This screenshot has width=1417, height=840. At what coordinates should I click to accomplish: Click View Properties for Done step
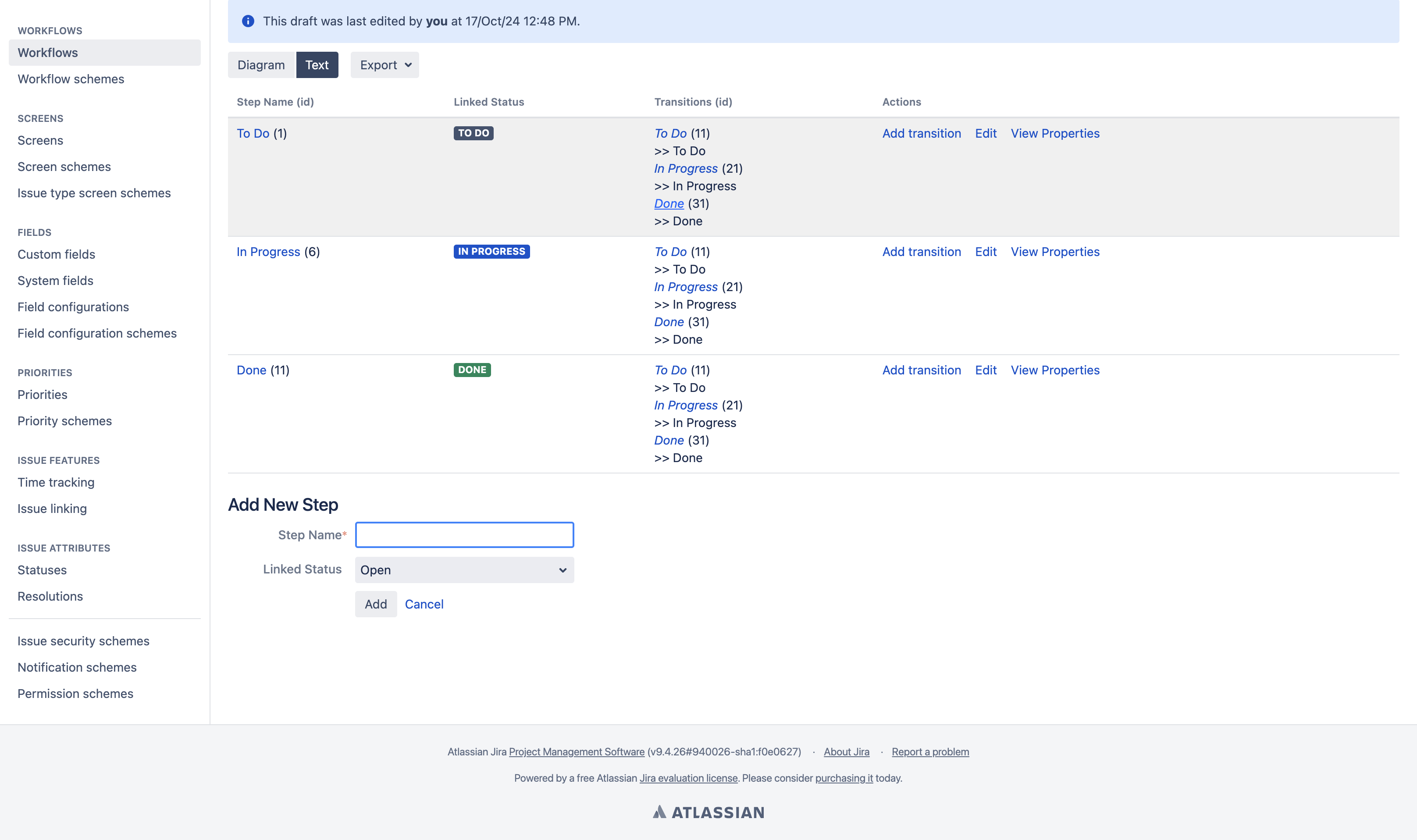pyautogui.click(x=1055, y=369)
